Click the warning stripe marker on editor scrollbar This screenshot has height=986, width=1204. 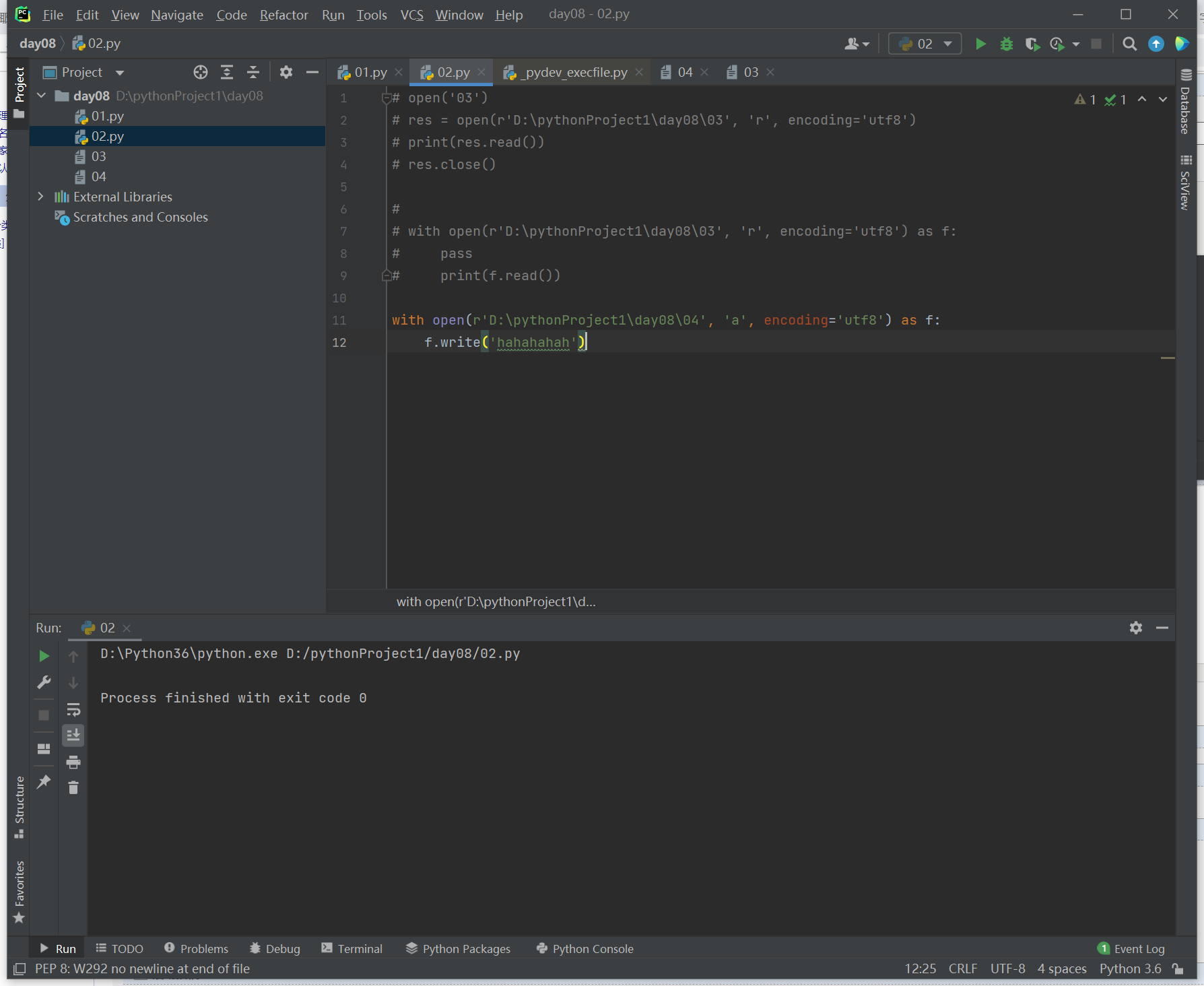[1168, 358]
